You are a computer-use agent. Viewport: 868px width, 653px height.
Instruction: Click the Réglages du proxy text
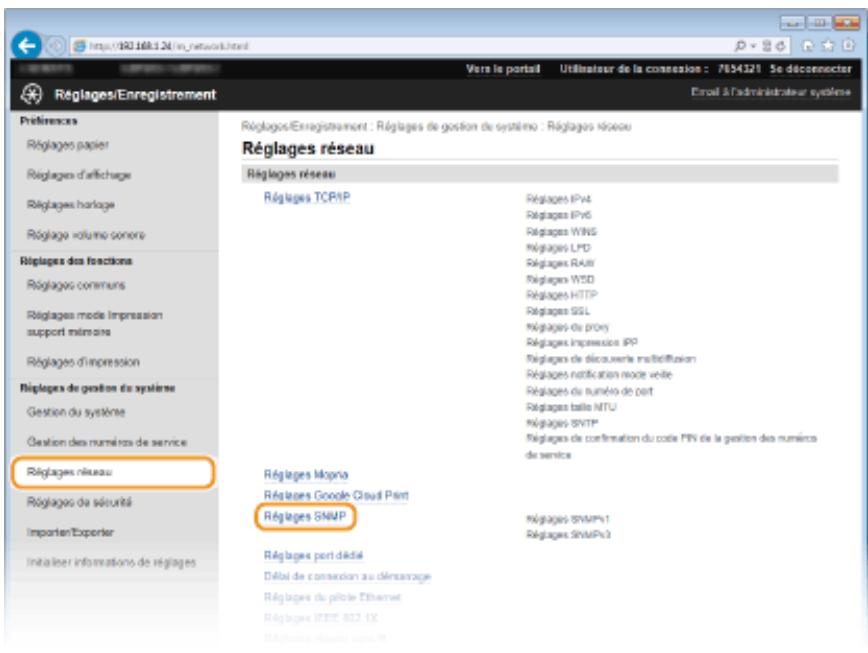pyautogui.click(x=567, y=327)
